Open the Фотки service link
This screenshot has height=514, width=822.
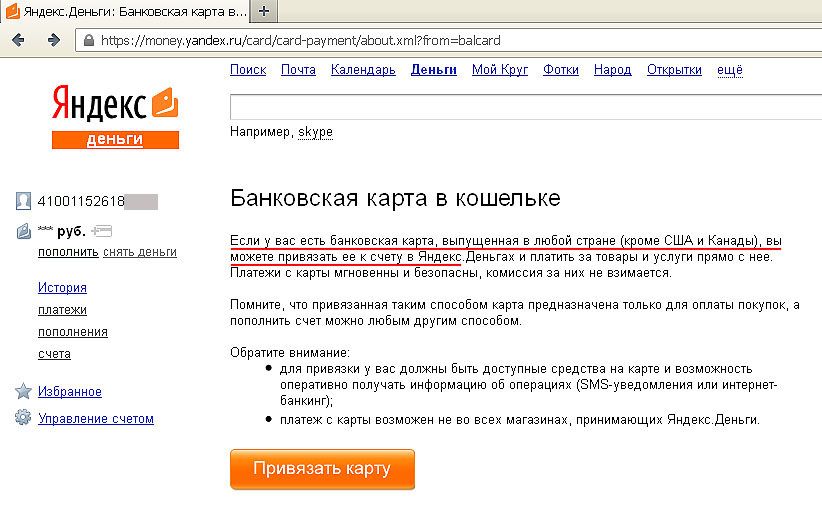point(560,70)
